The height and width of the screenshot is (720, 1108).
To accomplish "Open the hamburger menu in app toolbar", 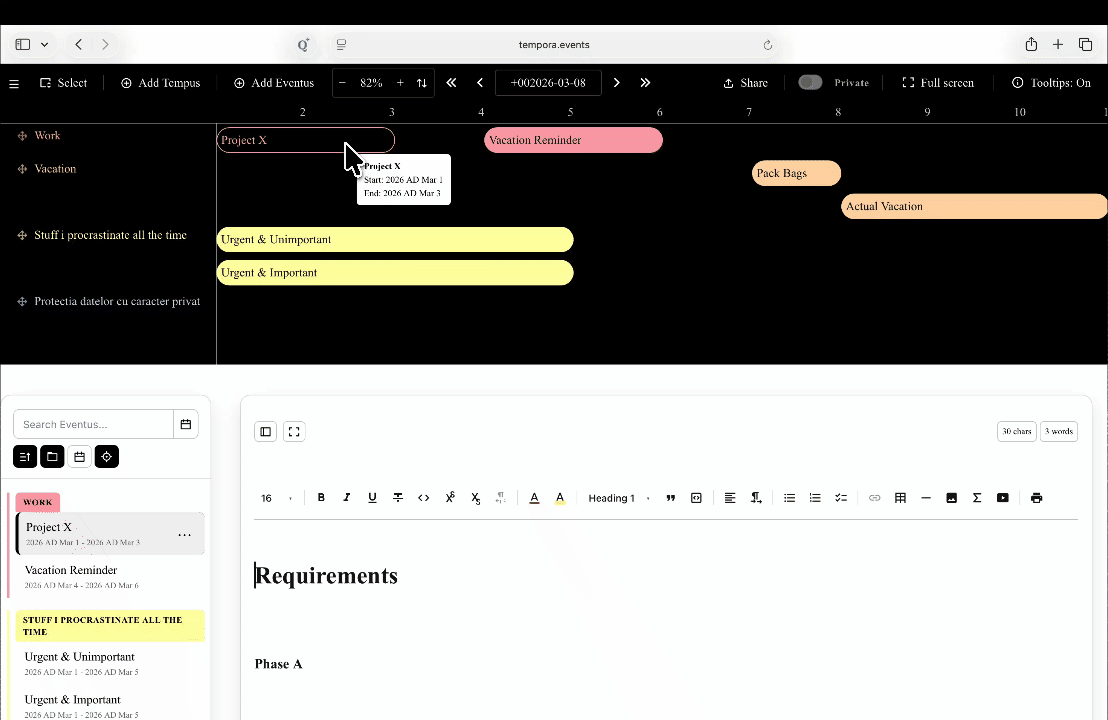I will click(13, 83).
